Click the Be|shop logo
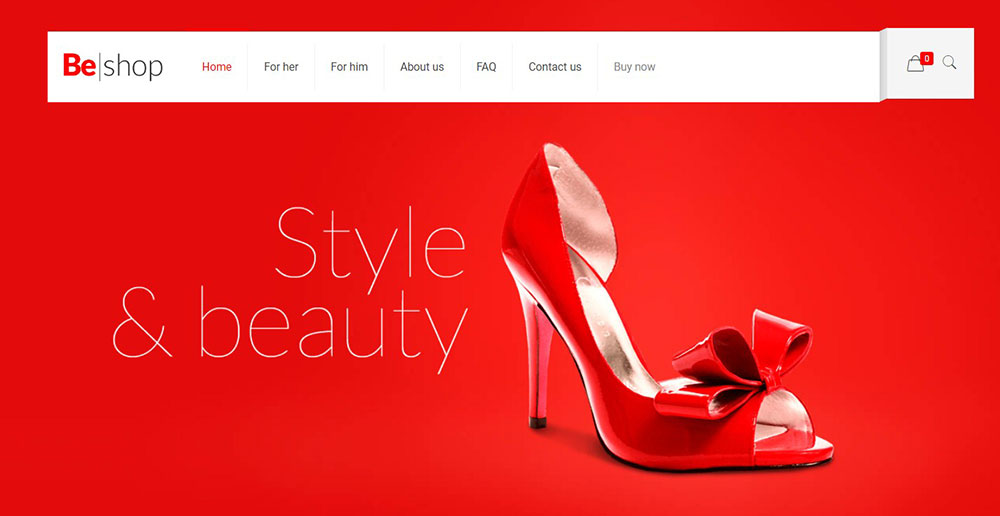This screenshot has height=516, width=1000. click(113, 67)
